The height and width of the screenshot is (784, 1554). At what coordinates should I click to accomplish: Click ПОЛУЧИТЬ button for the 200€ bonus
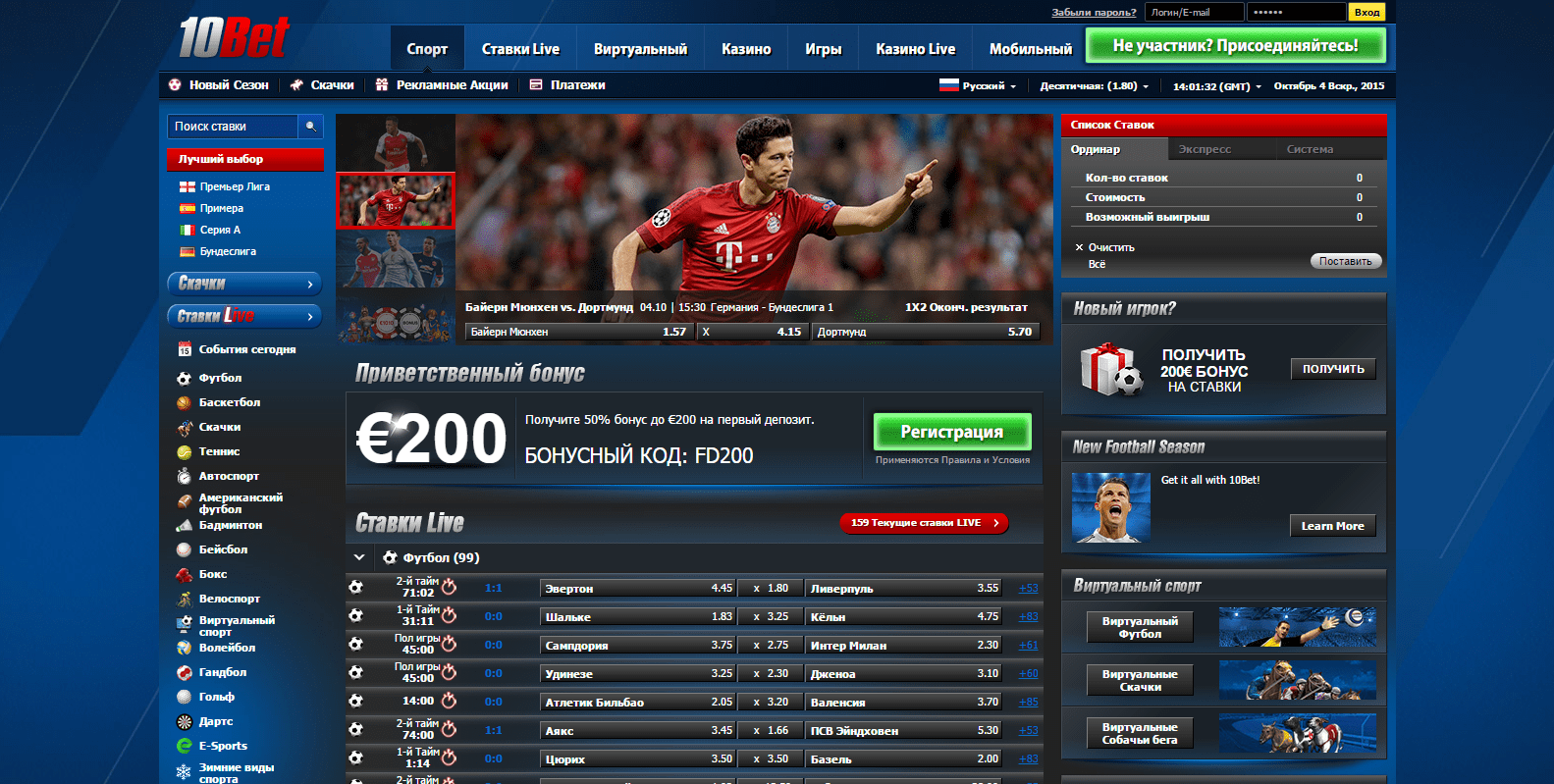point(1333,369)
